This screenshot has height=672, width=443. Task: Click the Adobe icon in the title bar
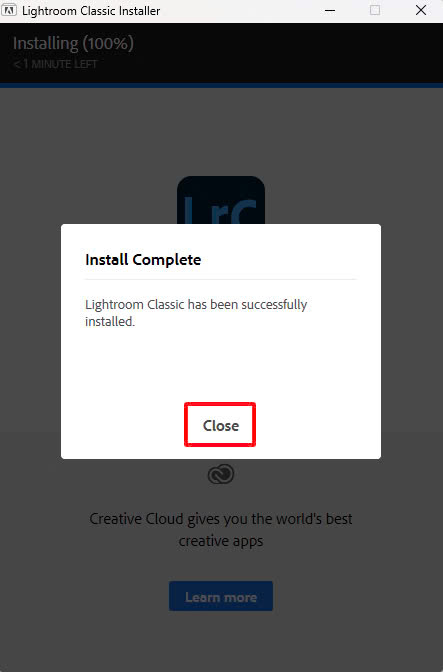tap(9, 10)
